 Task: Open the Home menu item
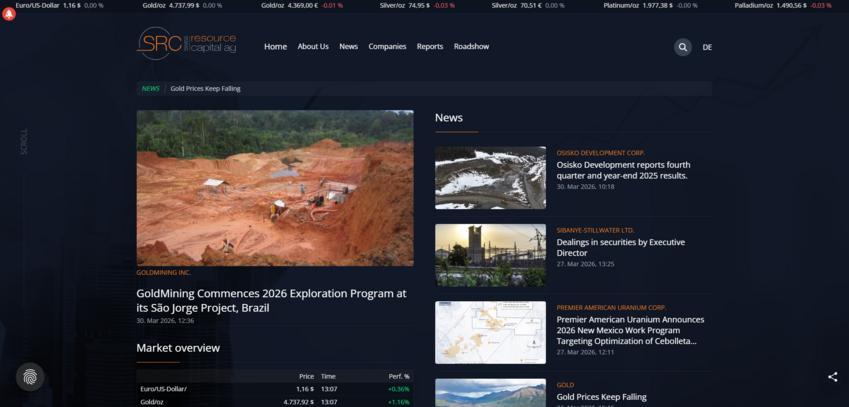pos(275,47)
